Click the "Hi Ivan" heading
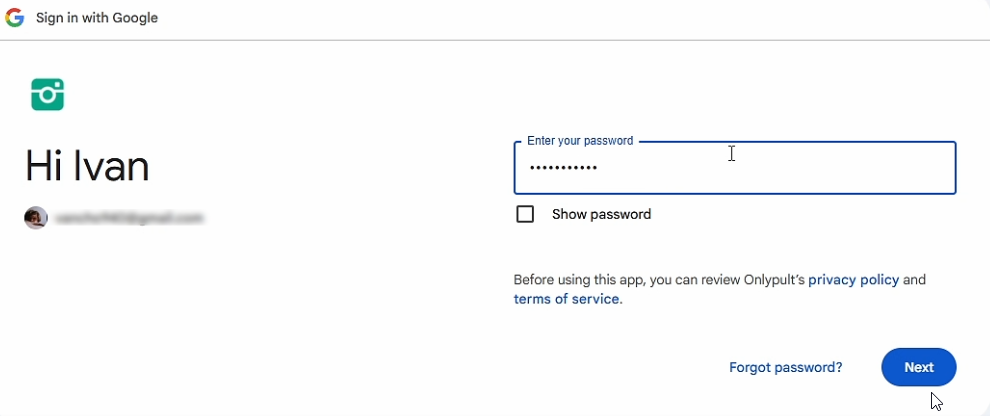The image size is (990, 416). 87,166
